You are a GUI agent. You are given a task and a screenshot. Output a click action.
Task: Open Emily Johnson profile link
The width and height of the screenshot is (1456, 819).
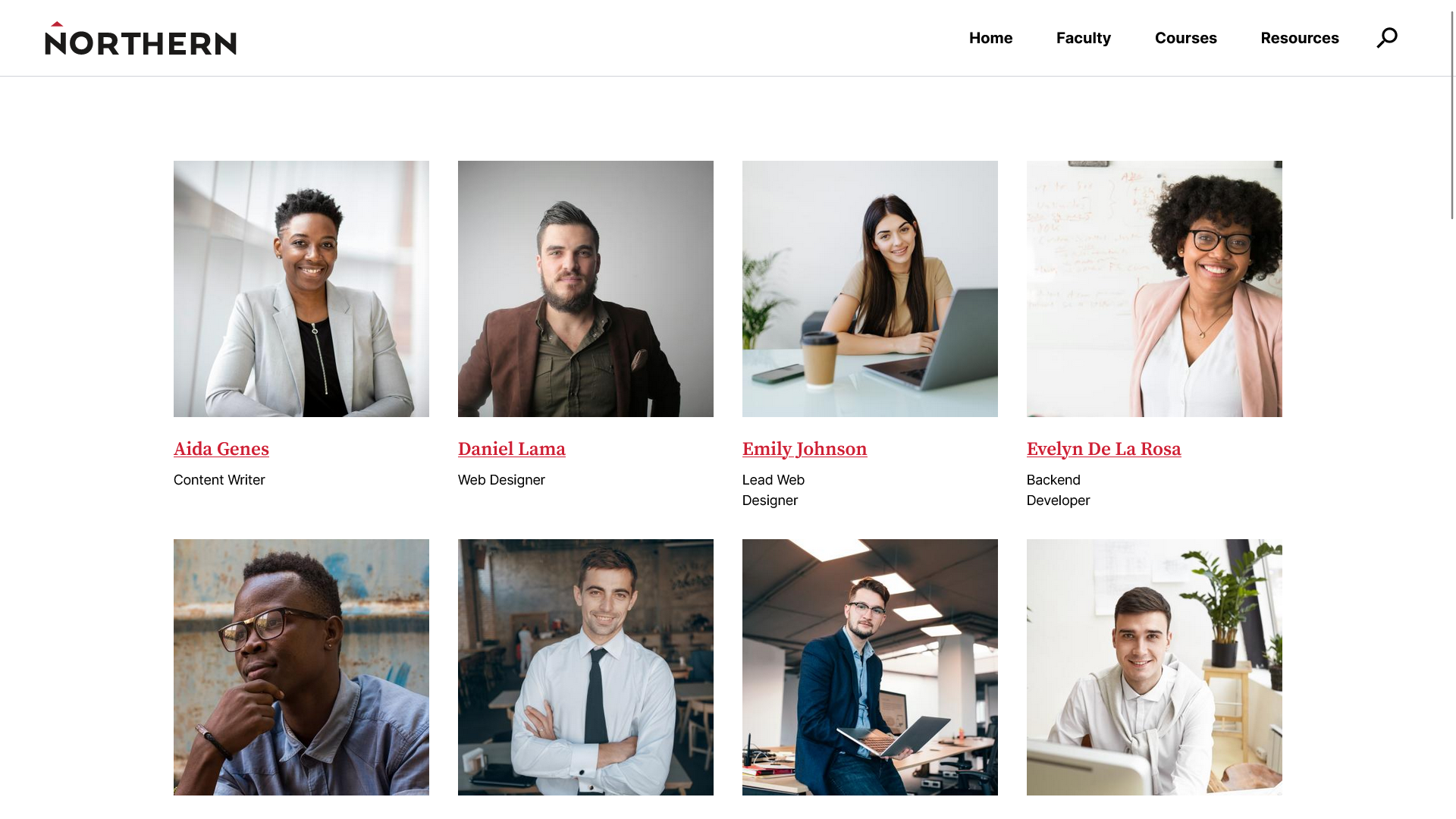coord(805,449)
